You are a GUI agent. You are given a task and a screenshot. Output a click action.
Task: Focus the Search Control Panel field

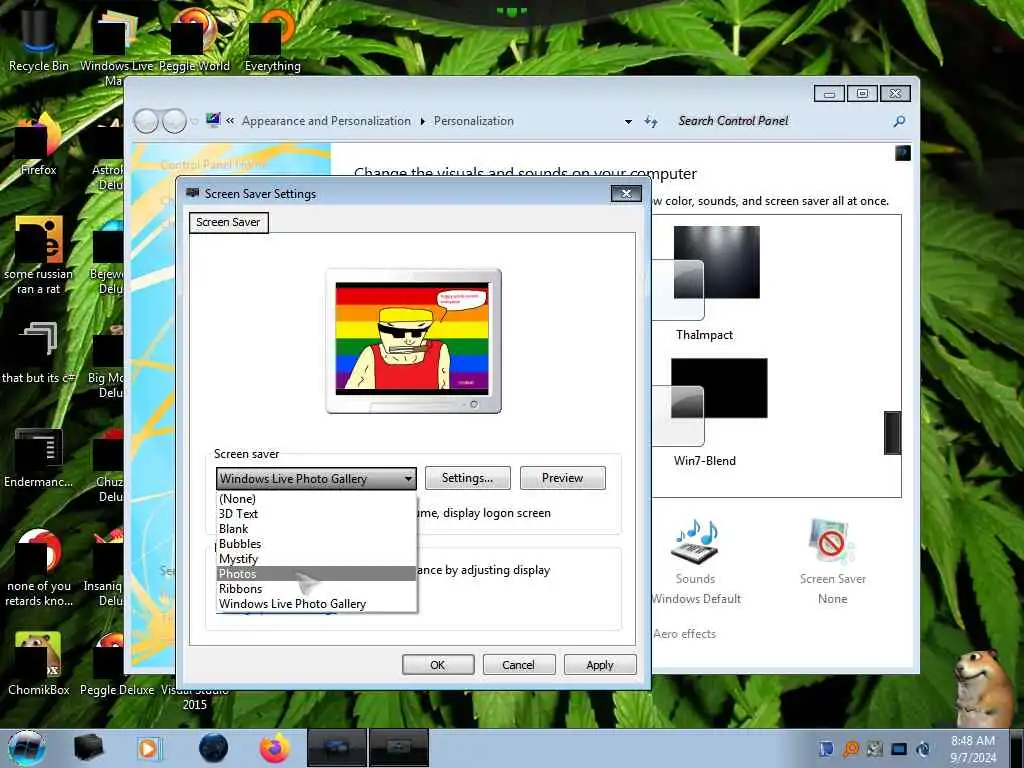780,121
